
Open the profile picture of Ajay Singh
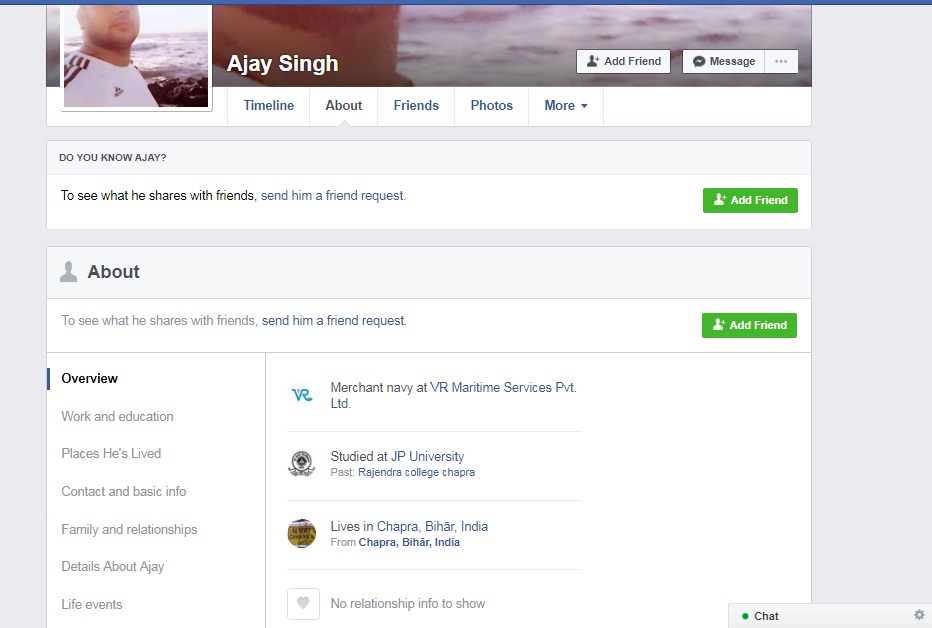[136, 56]
